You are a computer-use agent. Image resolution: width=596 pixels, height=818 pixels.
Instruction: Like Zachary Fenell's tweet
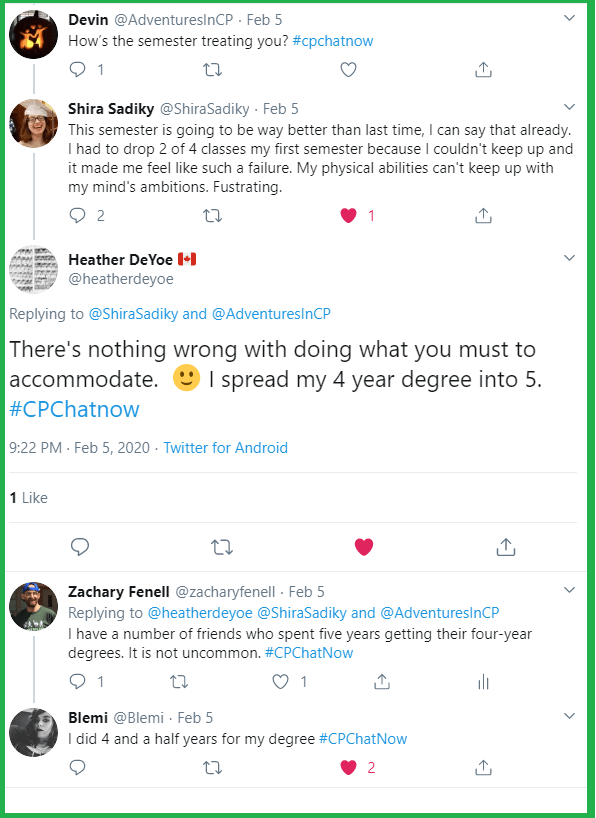point(280,681)
